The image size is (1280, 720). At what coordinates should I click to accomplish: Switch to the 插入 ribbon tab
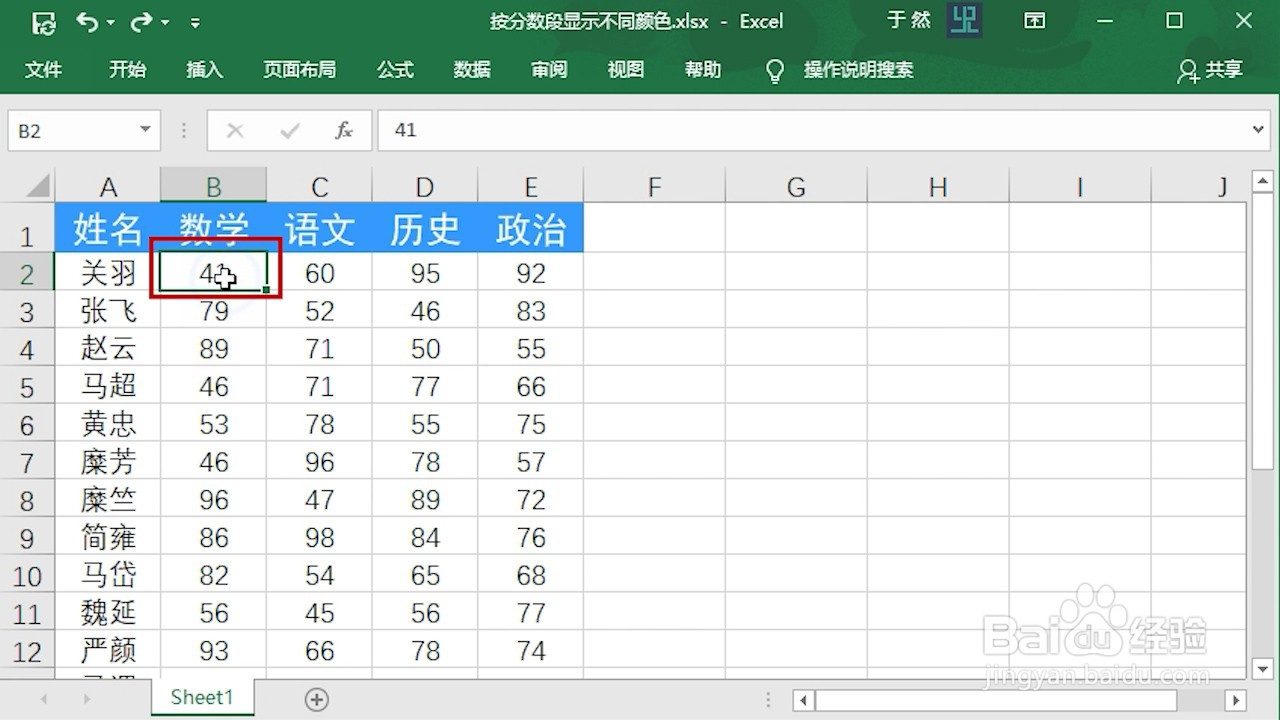(204, 70)
